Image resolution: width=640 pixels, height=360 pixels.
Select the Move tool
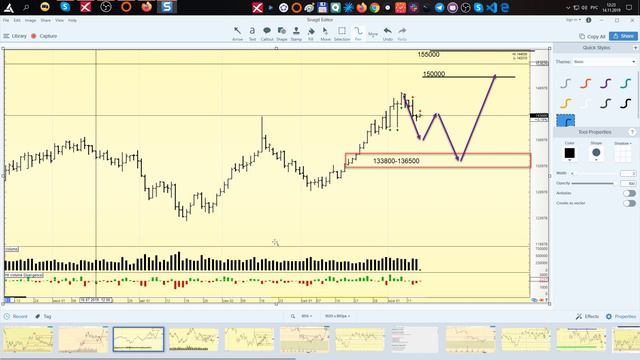325,33
